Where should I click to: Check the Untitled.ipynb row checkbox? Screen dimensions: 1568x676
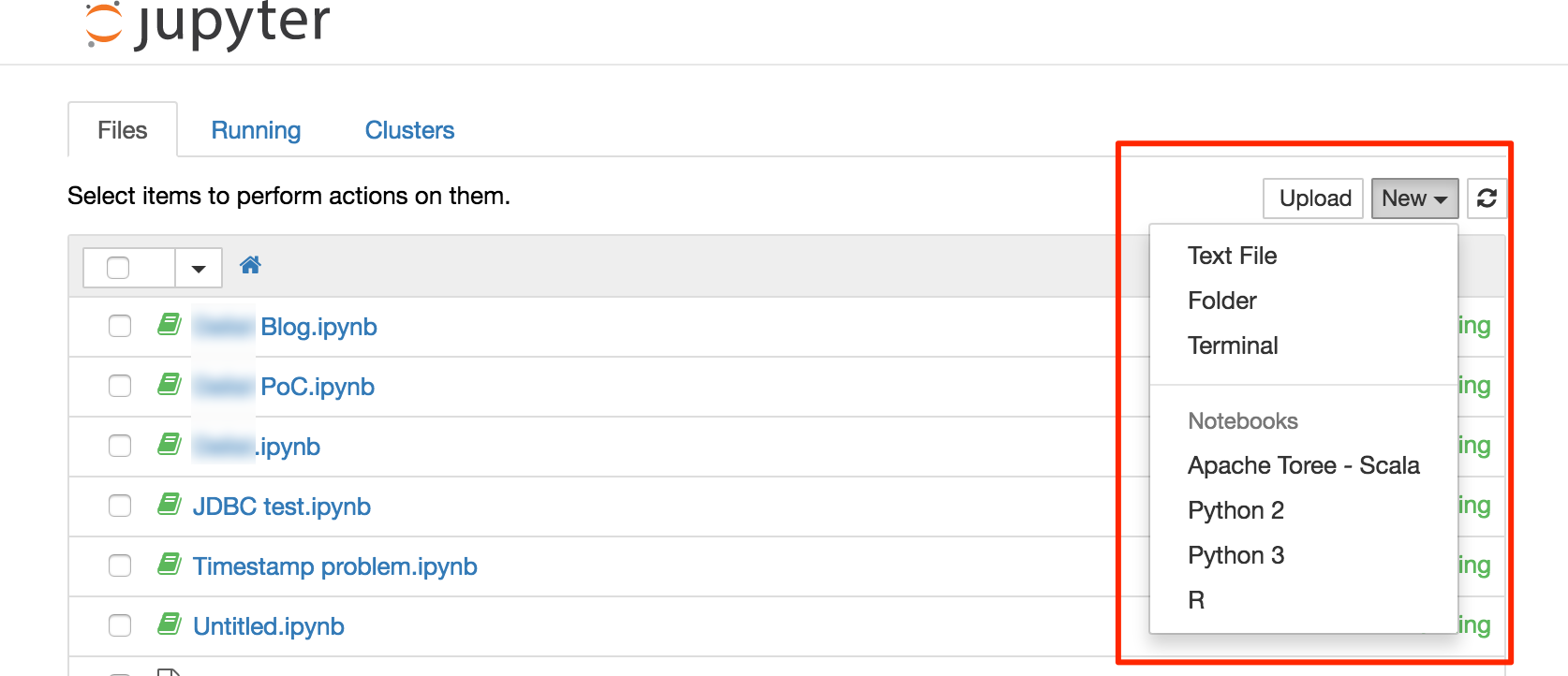120,625
